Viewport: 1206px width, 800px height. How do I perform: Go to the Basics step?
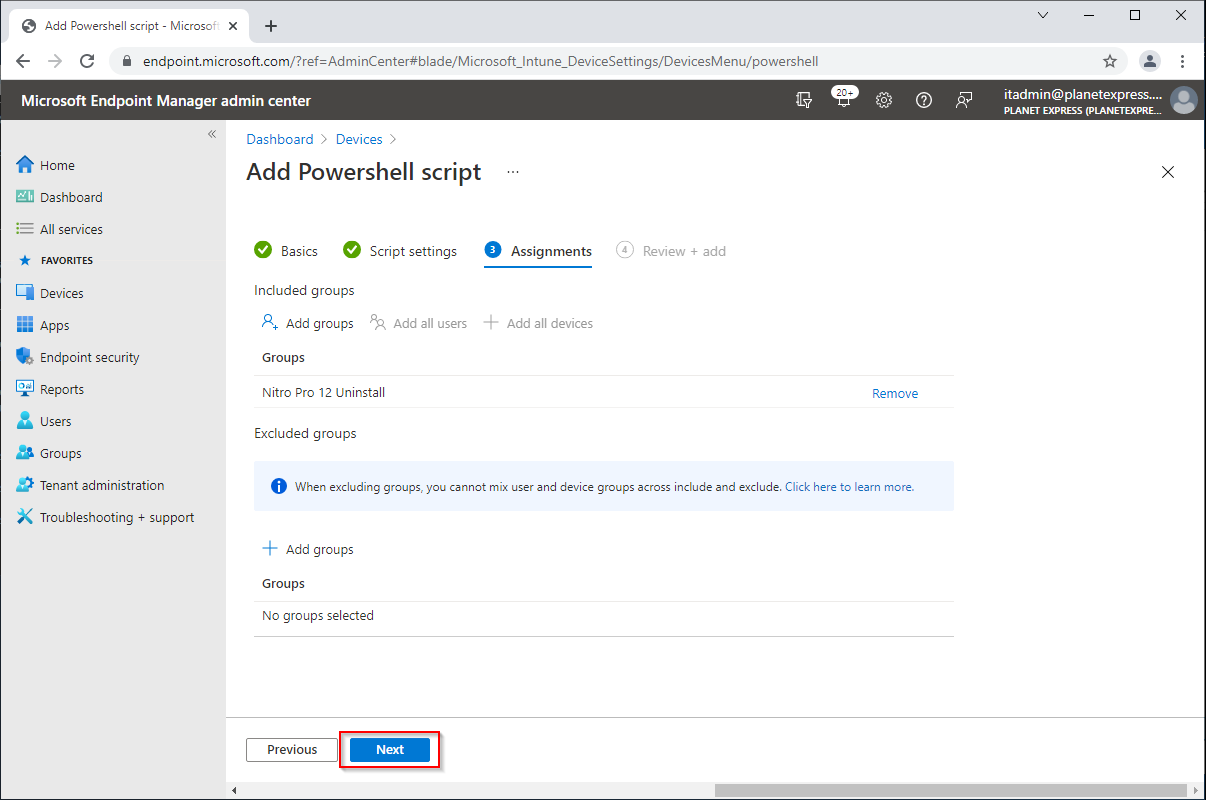click(x=286, y=251)
